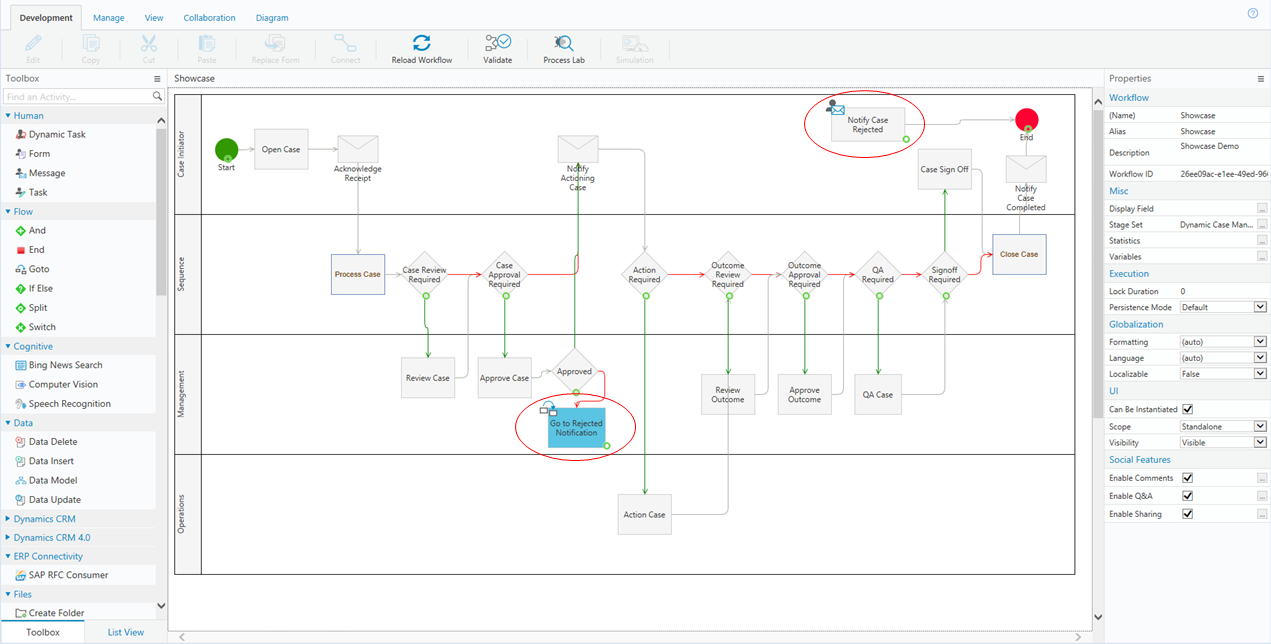Open the help question mark icon
Image resolution: width=1271 pixels, height=644 pixels.
click(x=1252, y=14)
